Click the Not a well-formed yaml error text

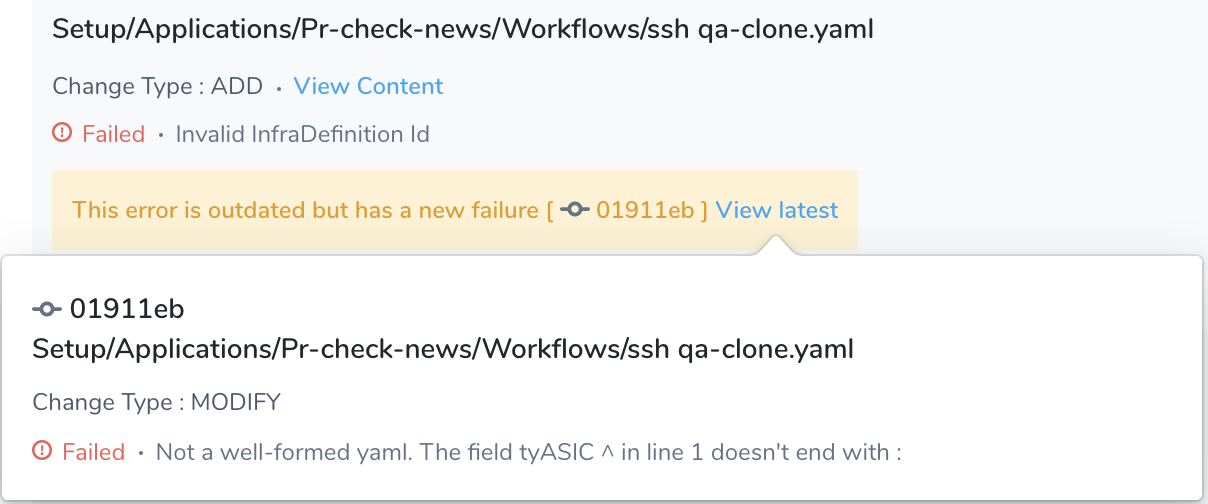(529, 452)
